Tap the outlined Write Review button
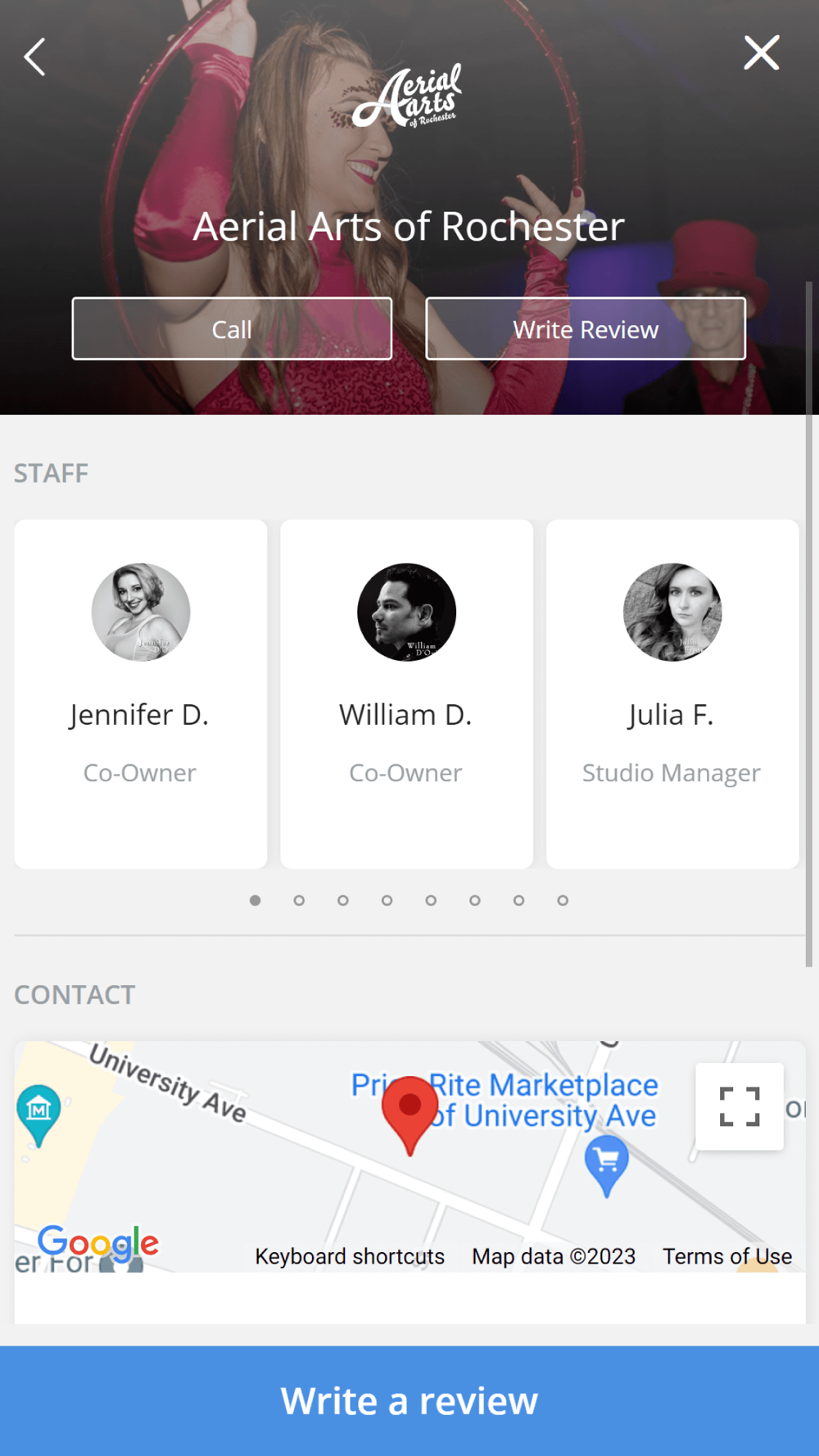 [586, 328]
